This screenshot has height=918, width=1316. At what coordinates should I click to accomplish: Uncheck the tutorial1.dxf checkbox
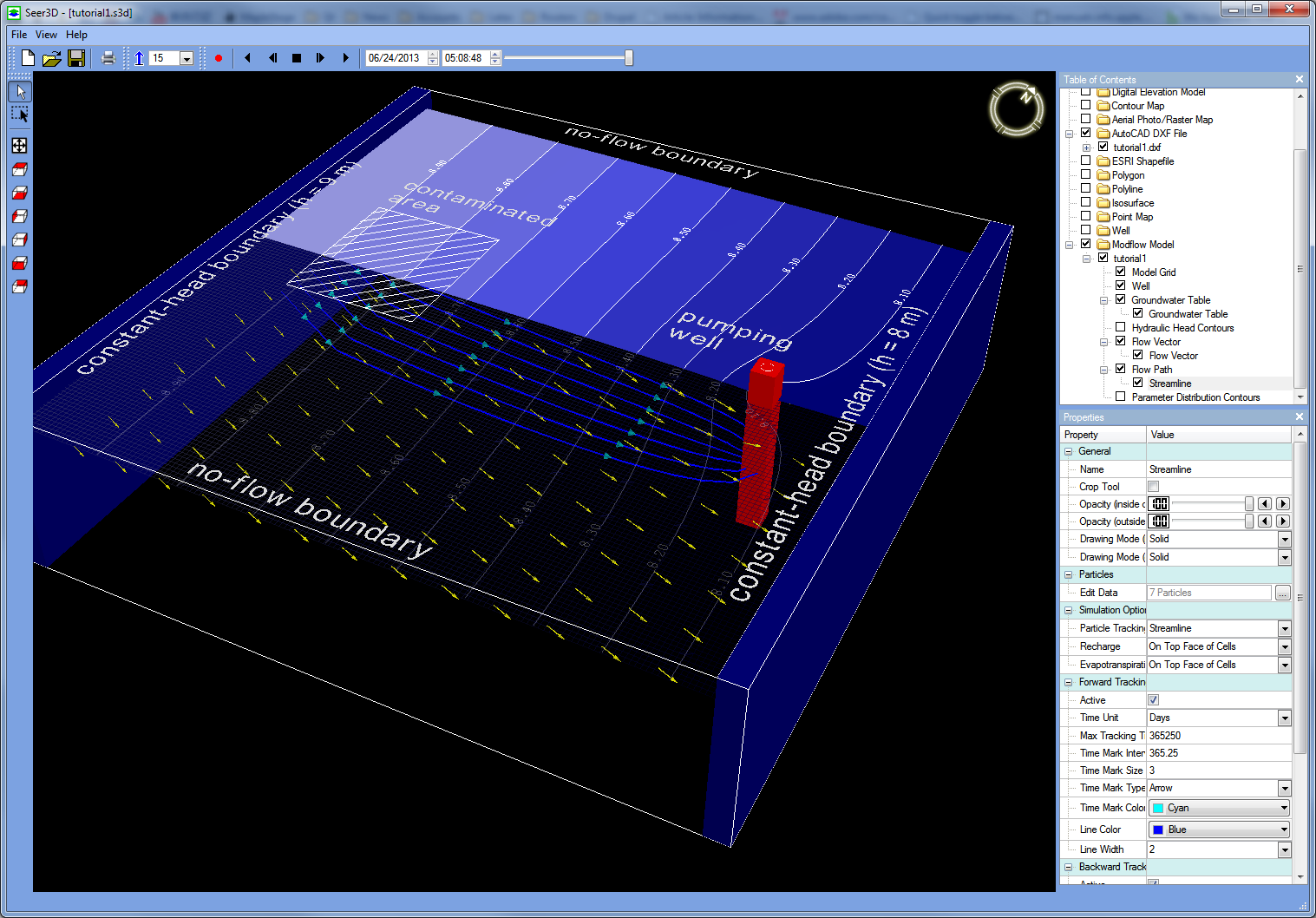pyautogui.click(x=1103, y=147)
